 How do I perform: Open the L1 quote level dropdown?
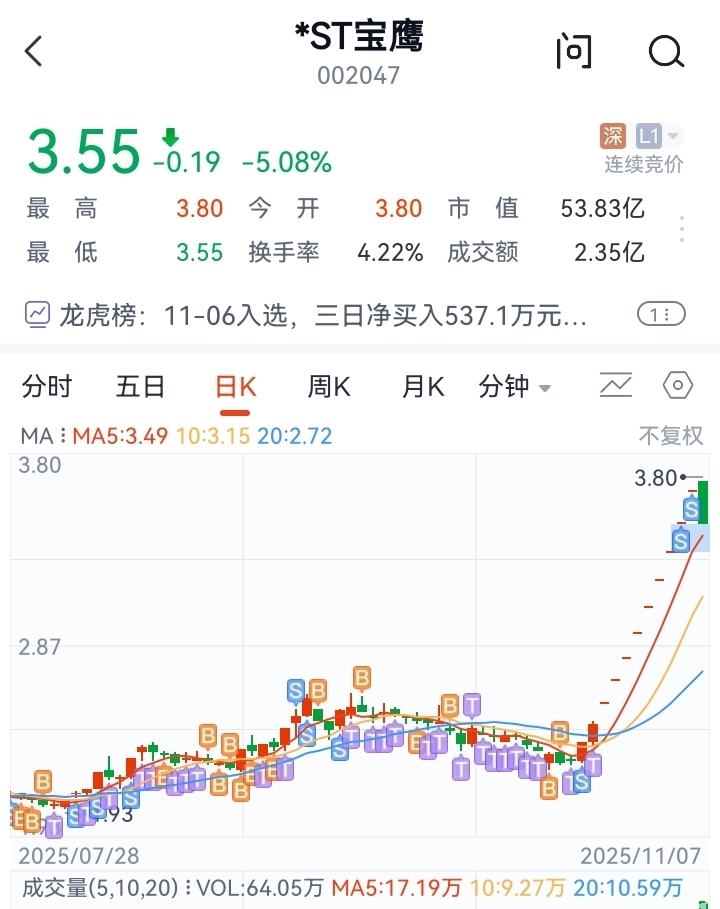tap(659, 136)
